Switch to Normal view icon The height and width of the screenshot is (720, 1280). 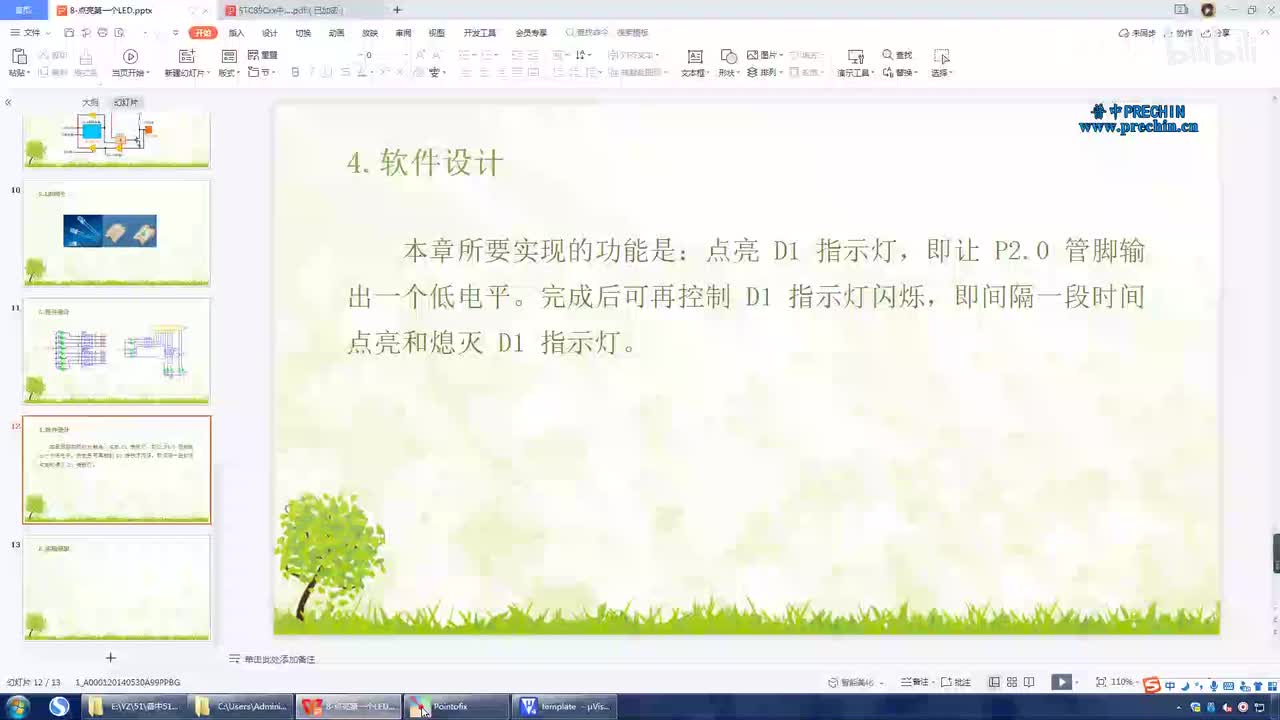coord(994,682)
